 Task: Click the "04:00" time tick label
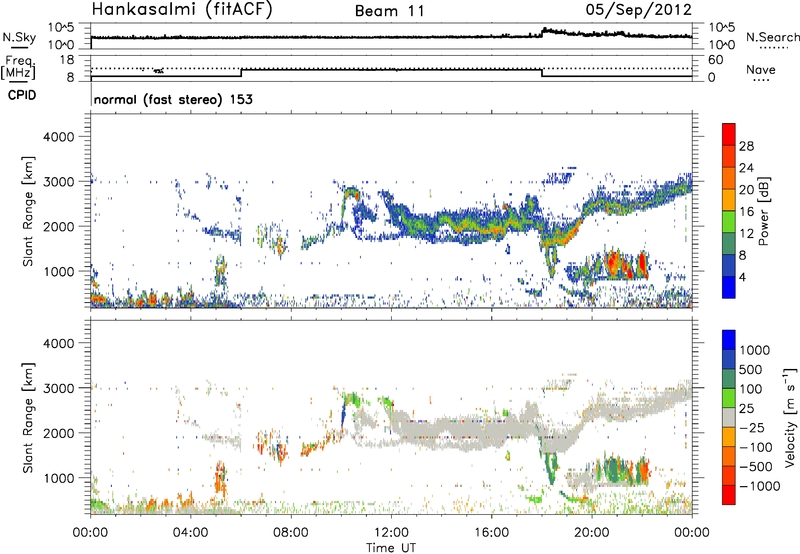pos(190,533)
